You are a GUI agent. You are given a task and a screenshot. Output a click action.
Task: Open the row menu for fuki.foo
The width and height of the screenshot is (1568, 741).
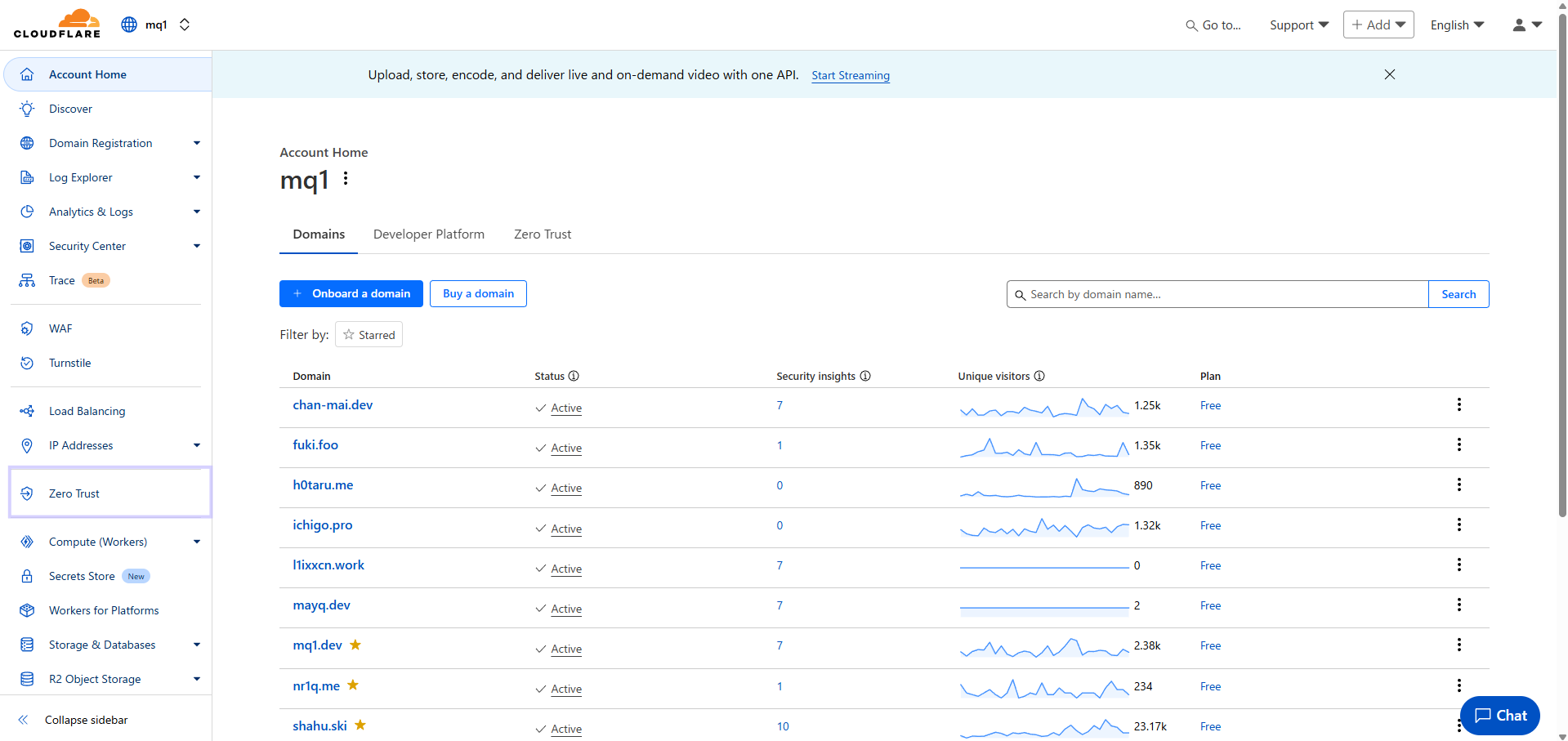click(x=1459, y=444)
